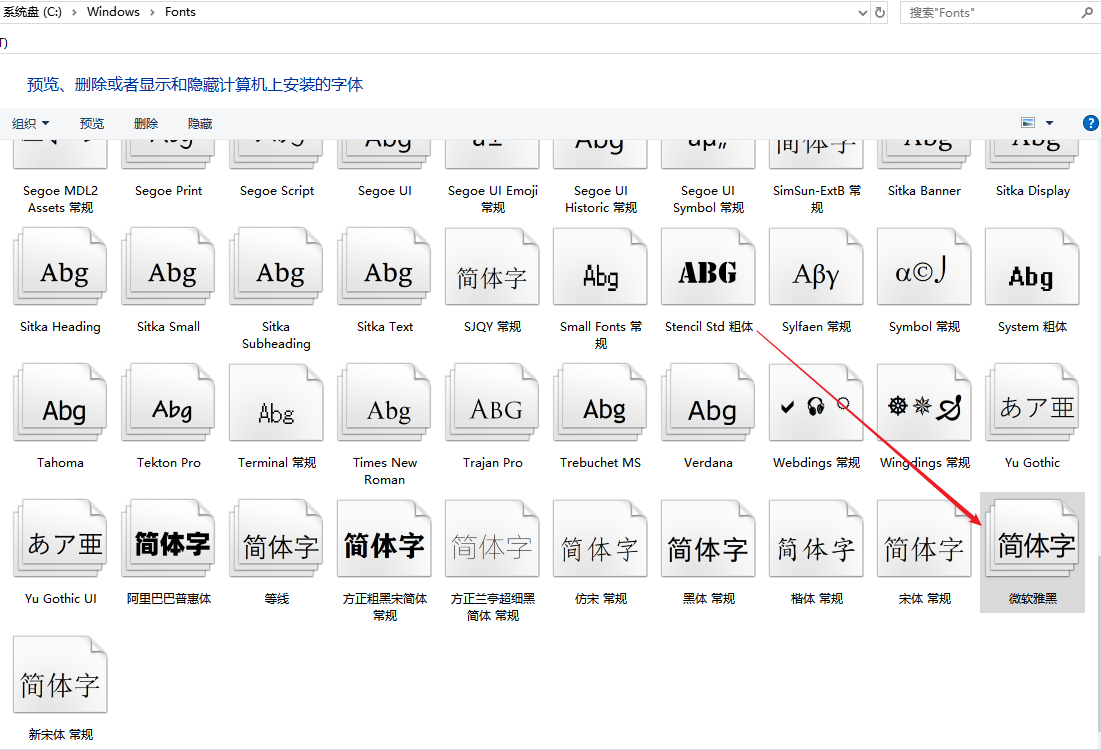Image resolution: width=1101 pixels, height=750 pixels.
Task: Select the Webdings 常规 font icon
Action: tap(817, 403)
